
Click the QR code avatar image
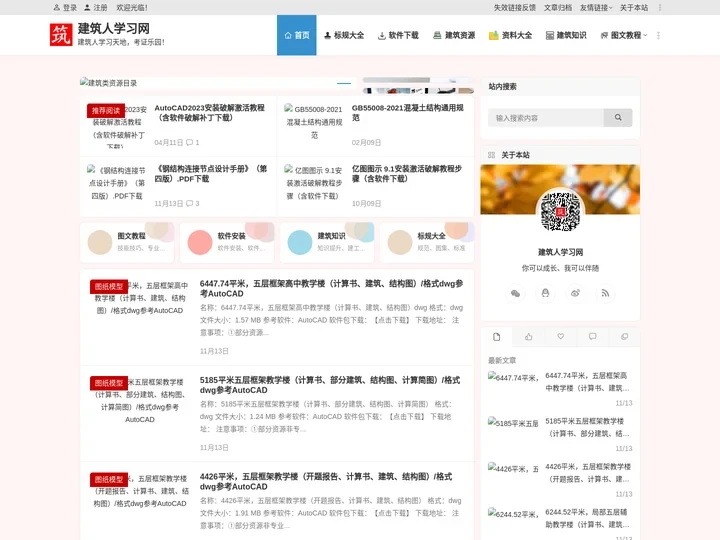coord(560,212)
